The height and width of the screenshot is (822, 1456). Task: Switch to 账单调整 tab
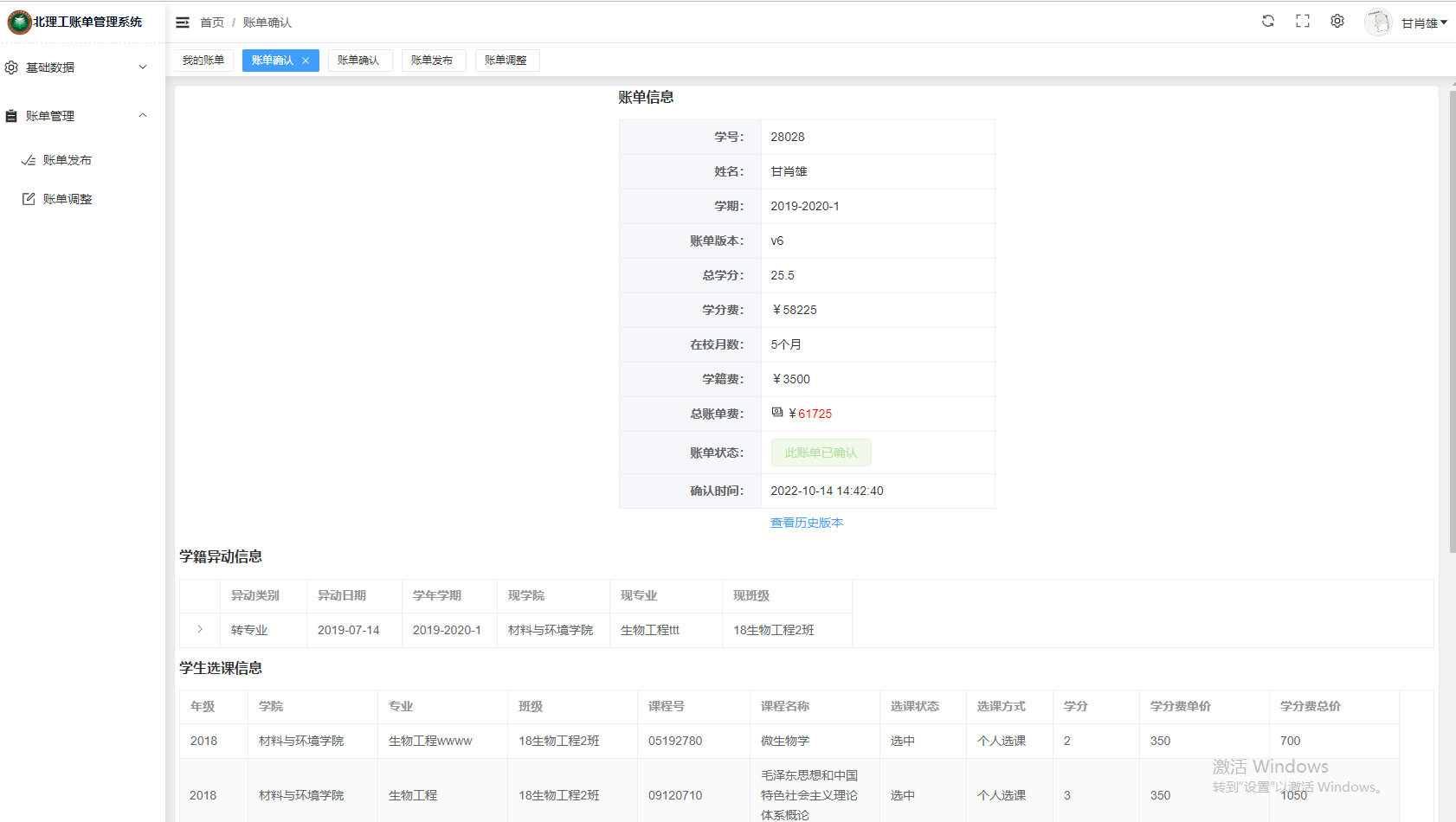506,61
